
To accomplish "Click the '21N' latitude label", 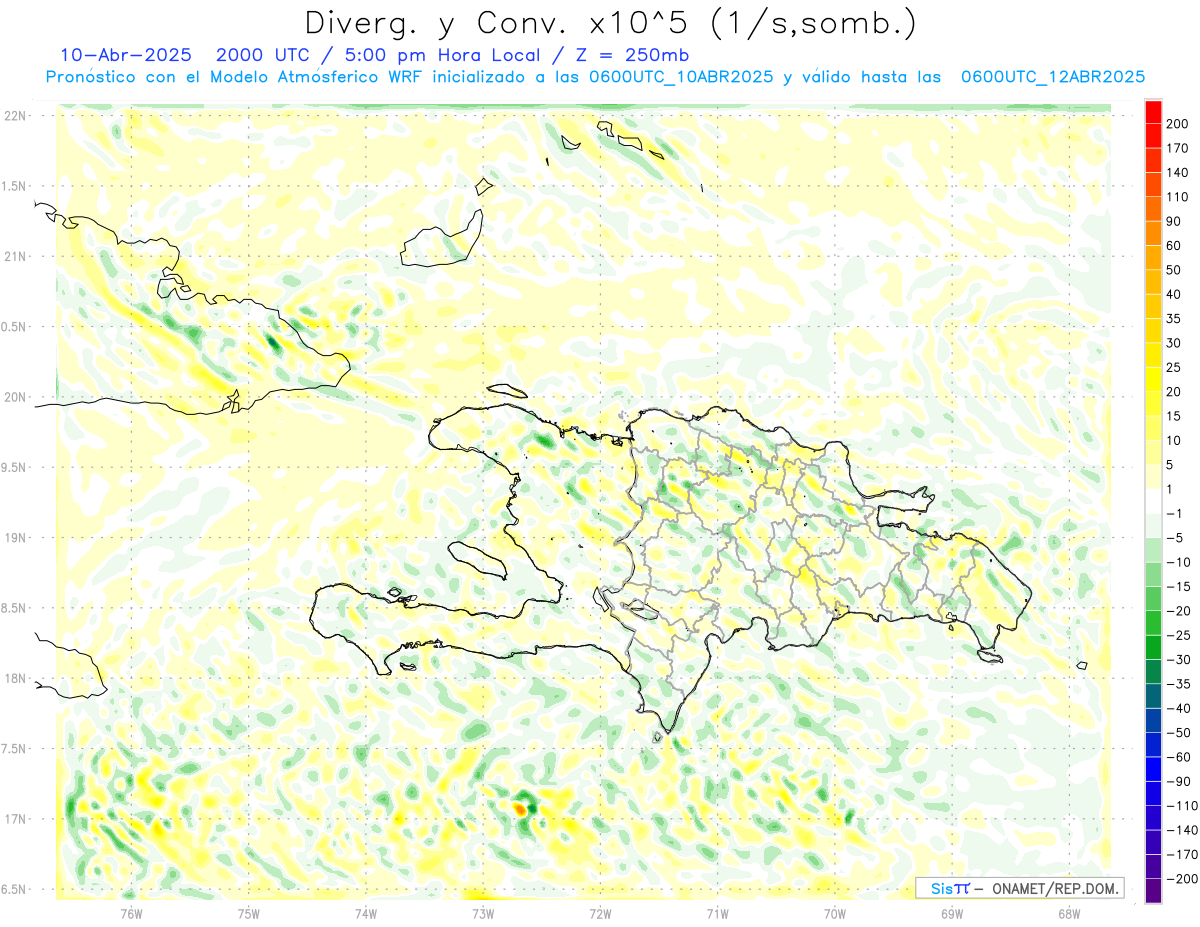I will click(14, 256).
